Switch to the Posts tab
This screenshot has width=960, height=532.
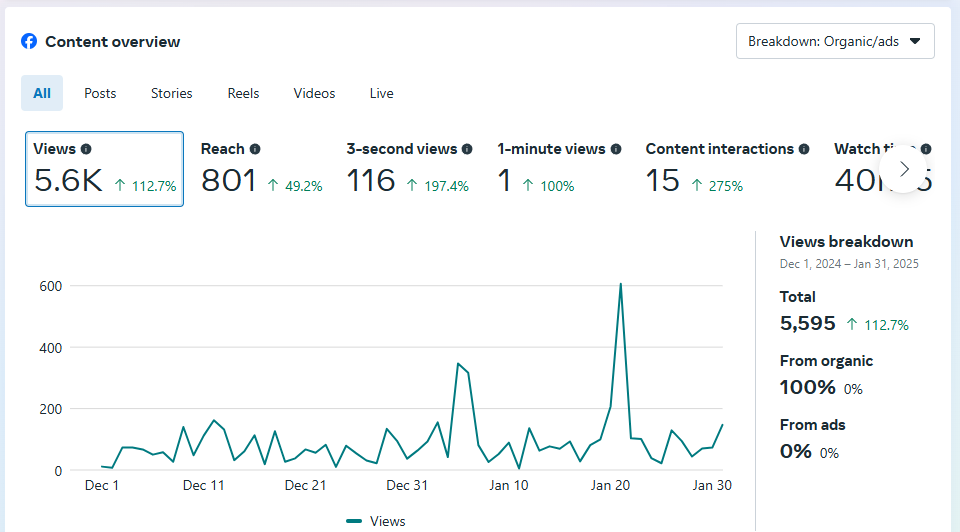pos(100,93)
